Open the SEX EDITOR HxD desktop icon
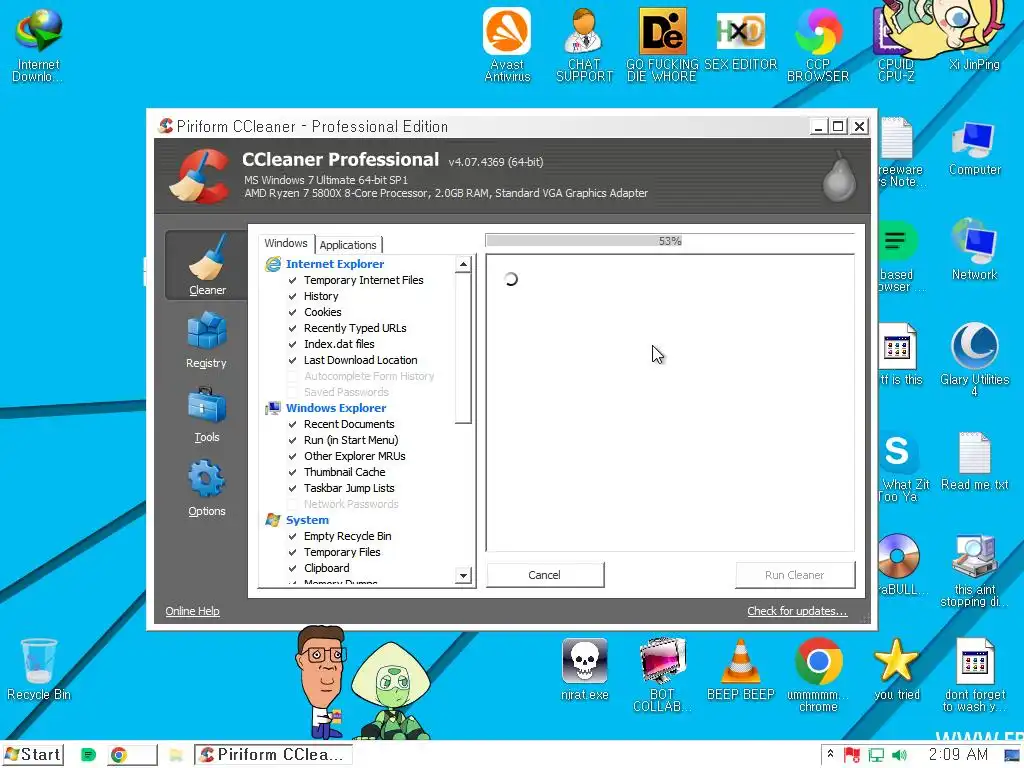Screen dimensions: 1024x768 [740, 39]
